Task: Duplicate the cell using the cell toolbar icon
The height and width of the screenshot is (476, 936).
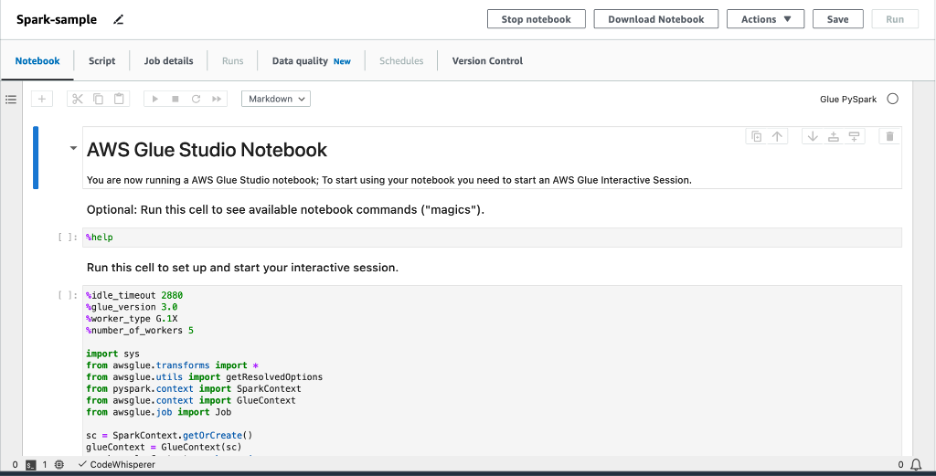Action: pos(756,137)
